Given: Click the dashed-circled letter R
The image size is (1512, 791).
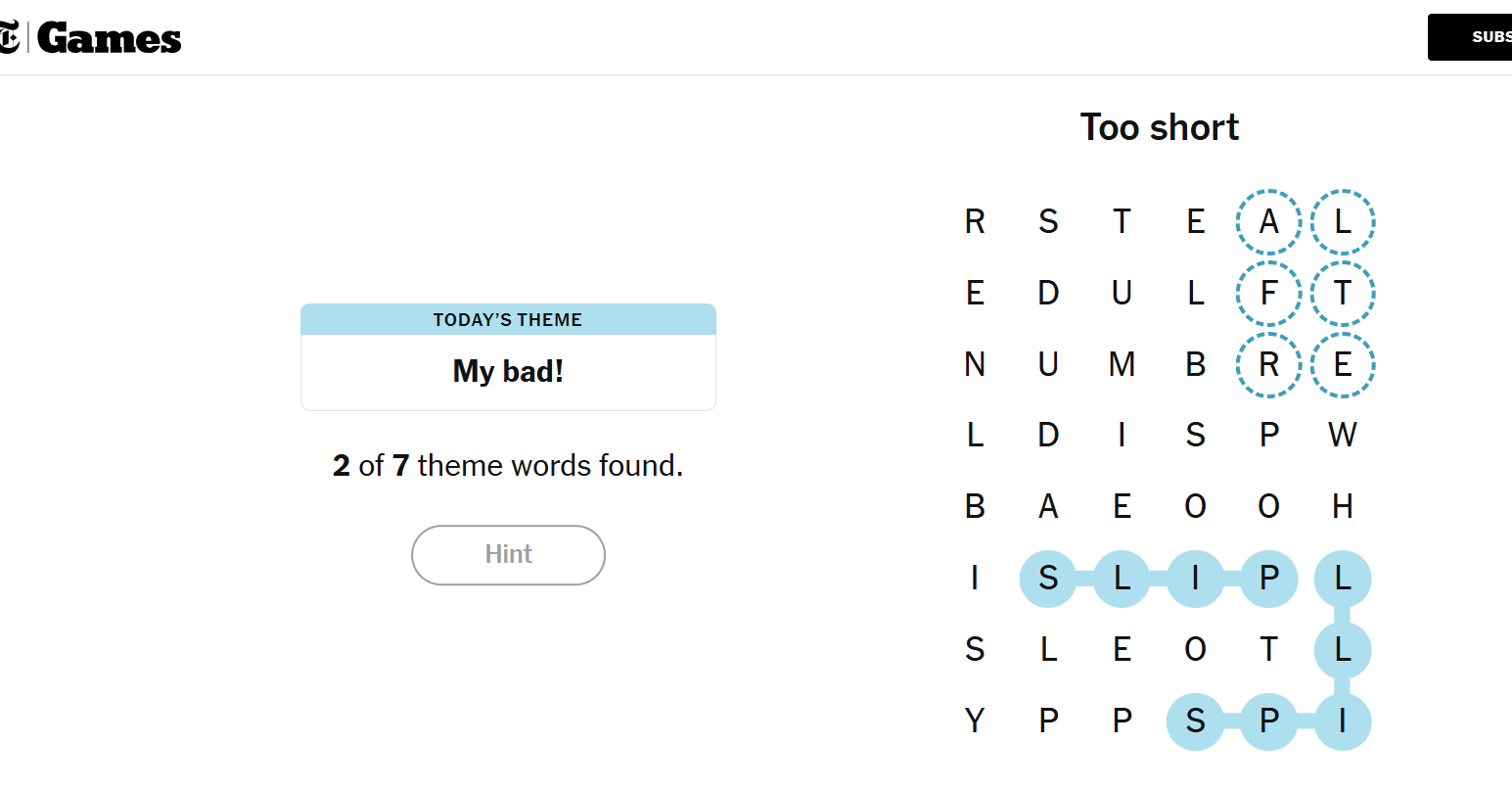Looking at the screenshot, I should [1268, 364].
